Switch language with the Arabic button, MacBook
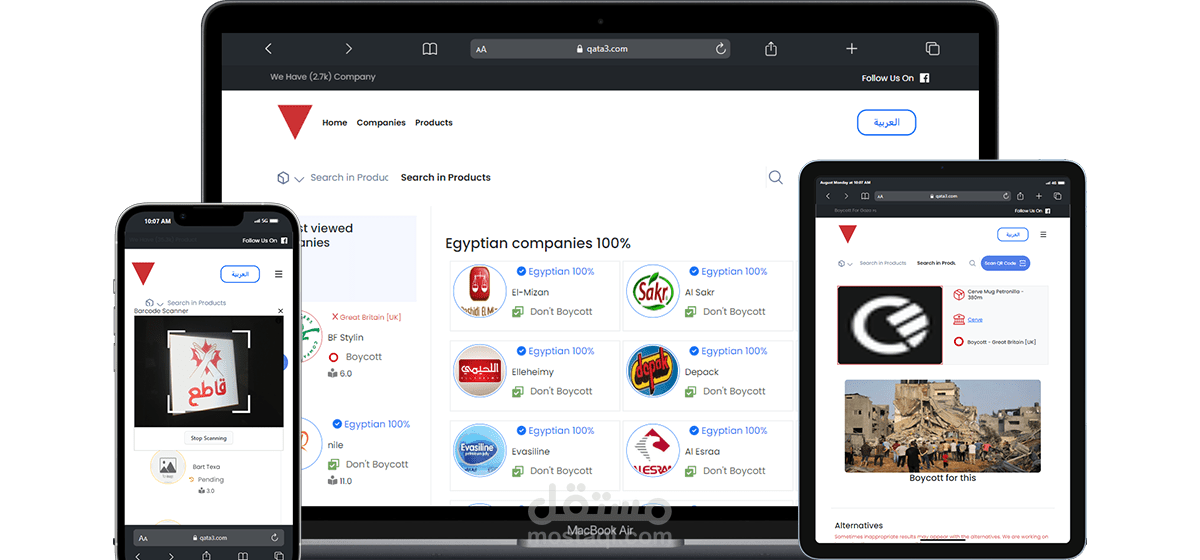The height and width of the screenshot is (560, 1200). (886, 122)
